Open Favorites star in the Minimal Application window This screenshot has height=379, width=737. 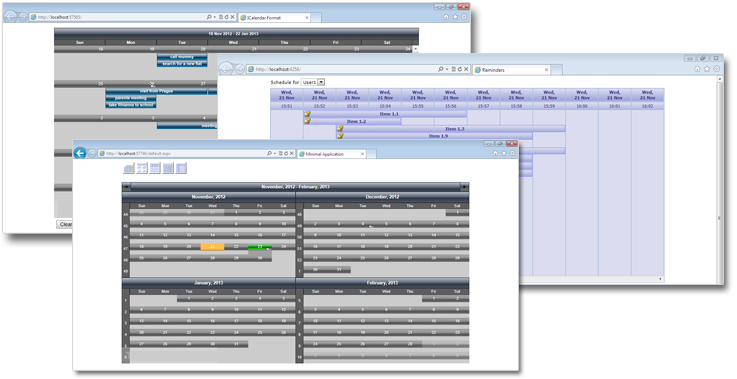504,153
